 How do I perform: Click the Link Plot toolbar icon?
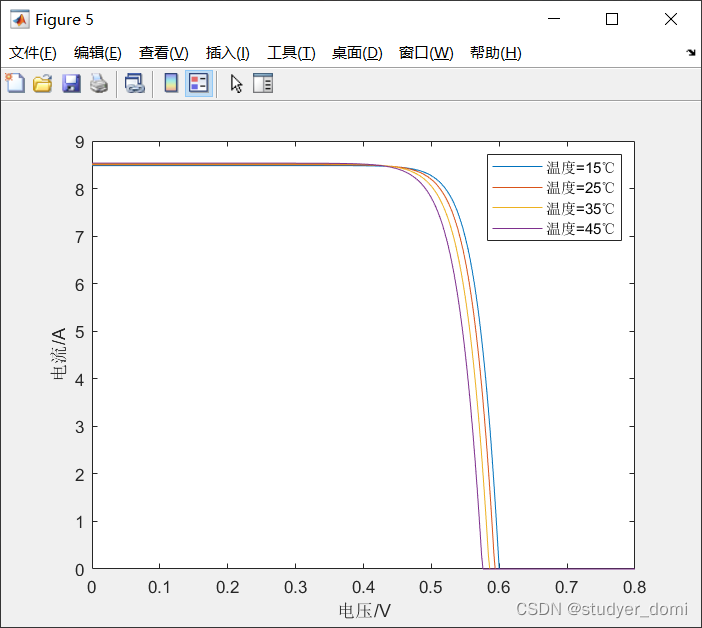click(x=134, y=84)
